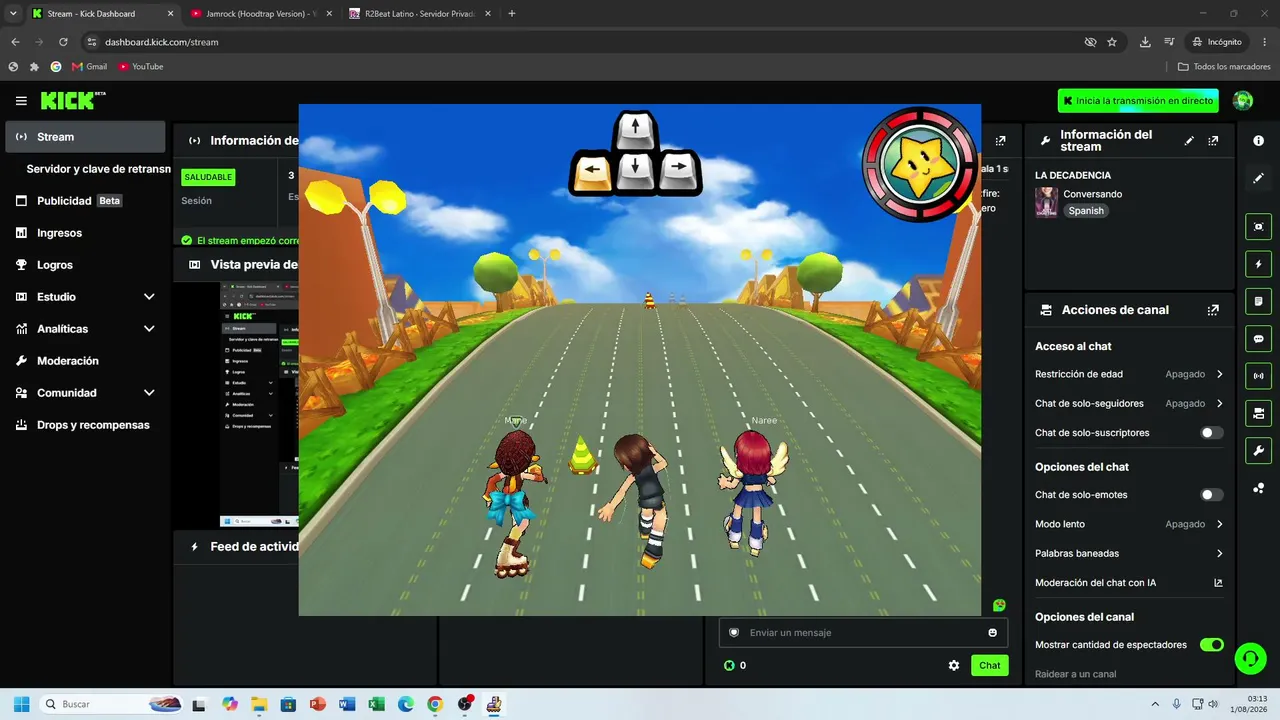
Task: Open the emoji picker in chat box
Action: coord(992,632)
